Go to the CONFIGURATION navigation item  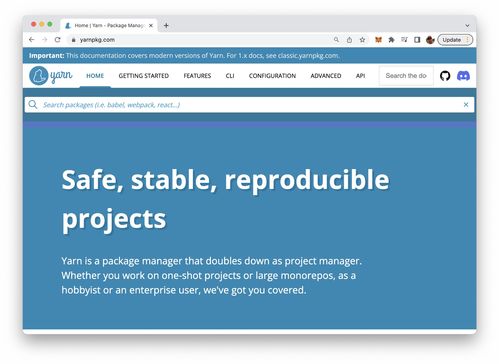(x=272, y=76)
